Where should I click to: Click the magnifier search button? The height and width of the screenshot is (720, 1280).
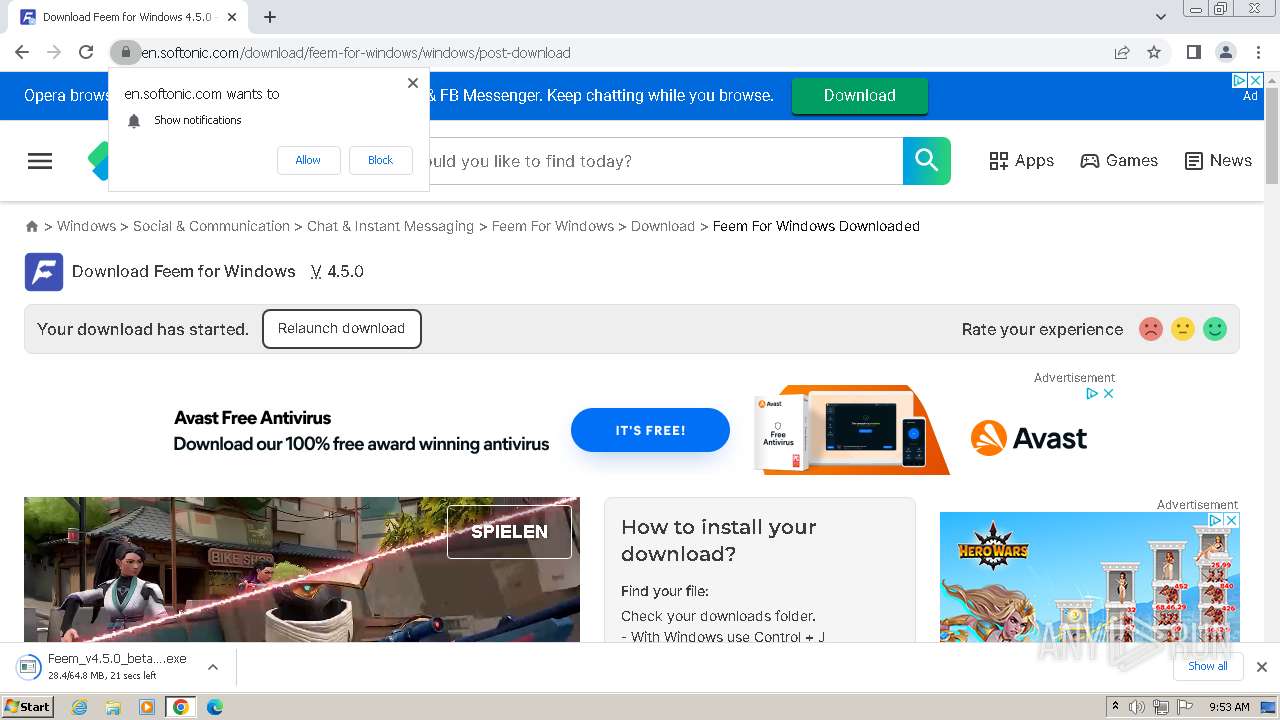927,161
